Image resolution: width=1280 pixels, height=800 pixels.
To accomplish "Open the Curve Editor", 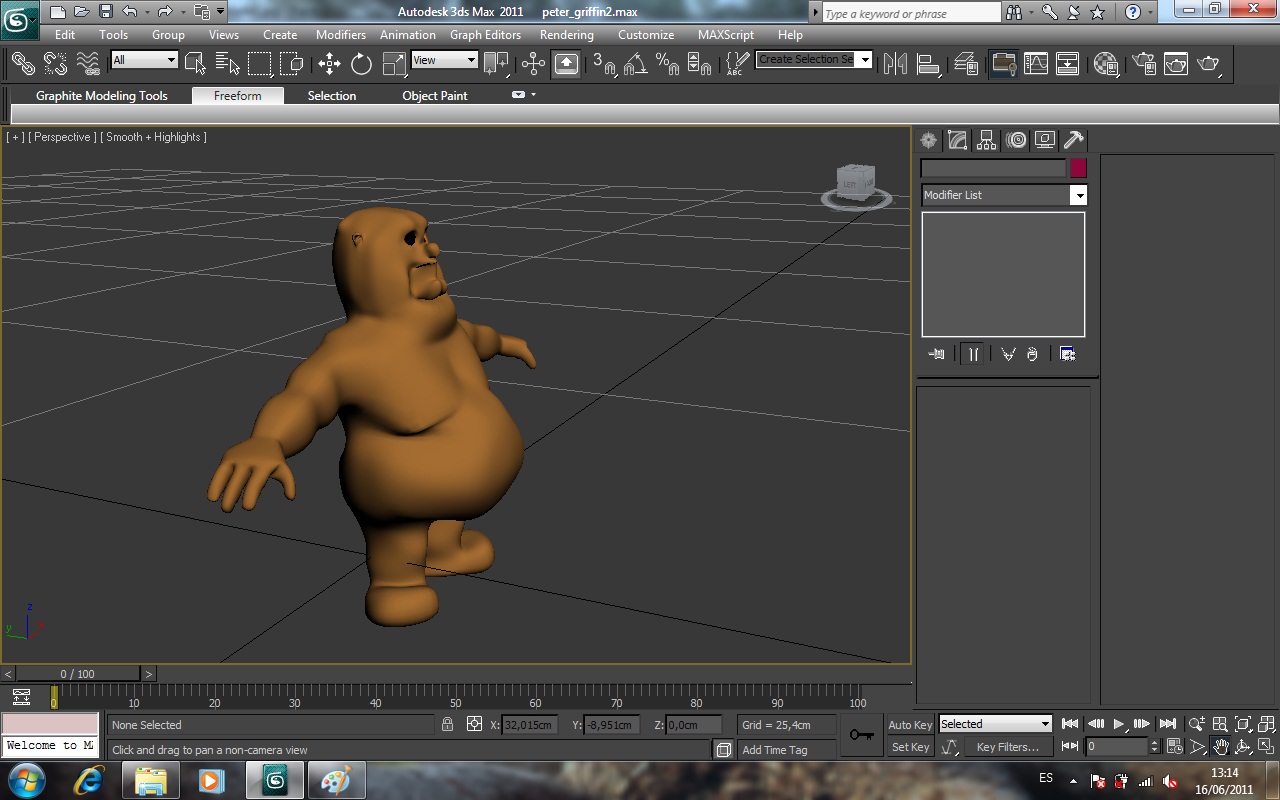I will click(x=1035, y=64).
